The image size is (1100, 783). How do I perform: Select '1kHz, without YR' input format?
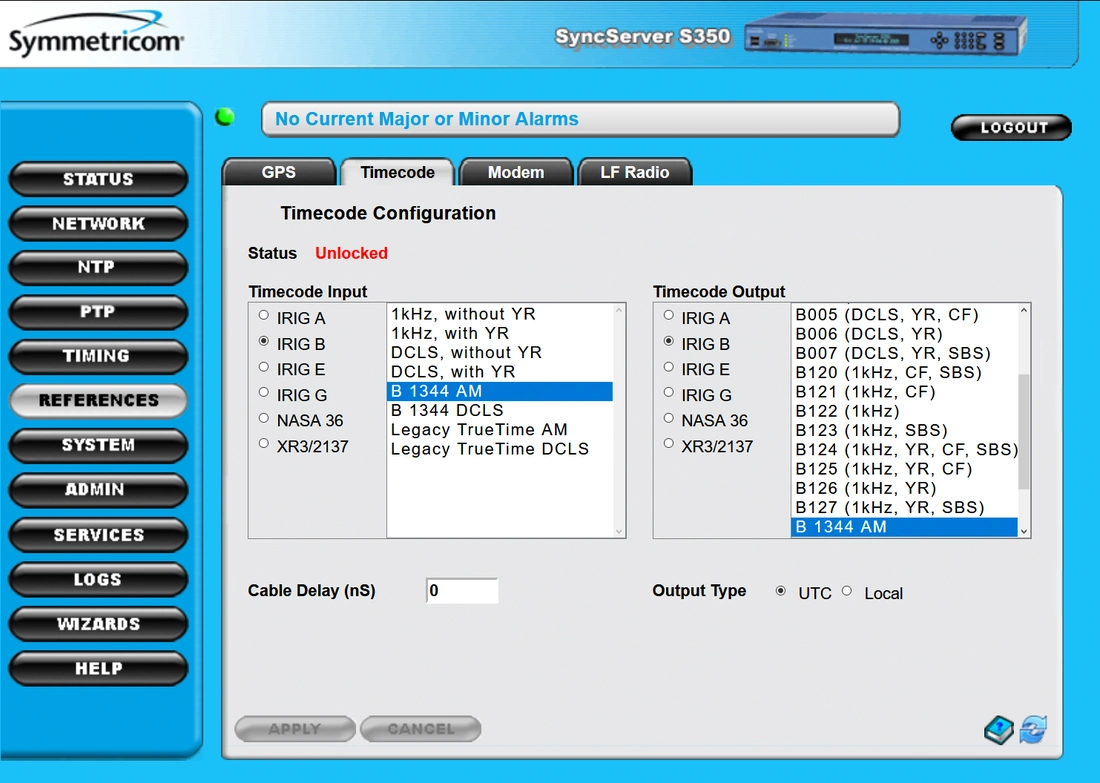[x=499, y=314]
